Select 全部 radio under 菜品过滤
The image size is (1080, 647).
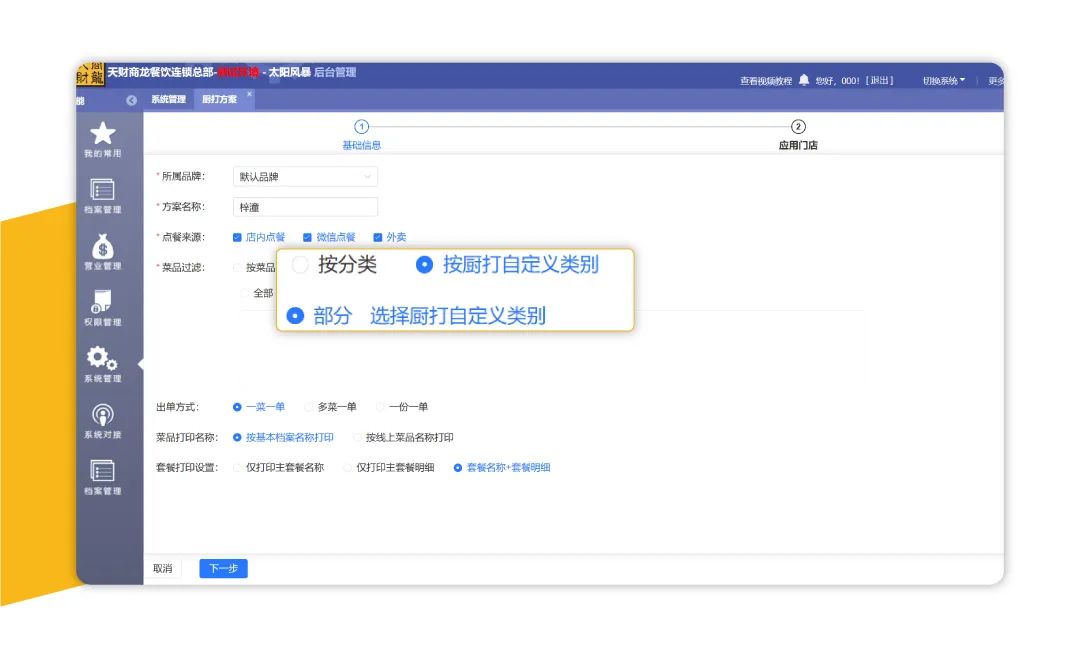tap(245, 294)
